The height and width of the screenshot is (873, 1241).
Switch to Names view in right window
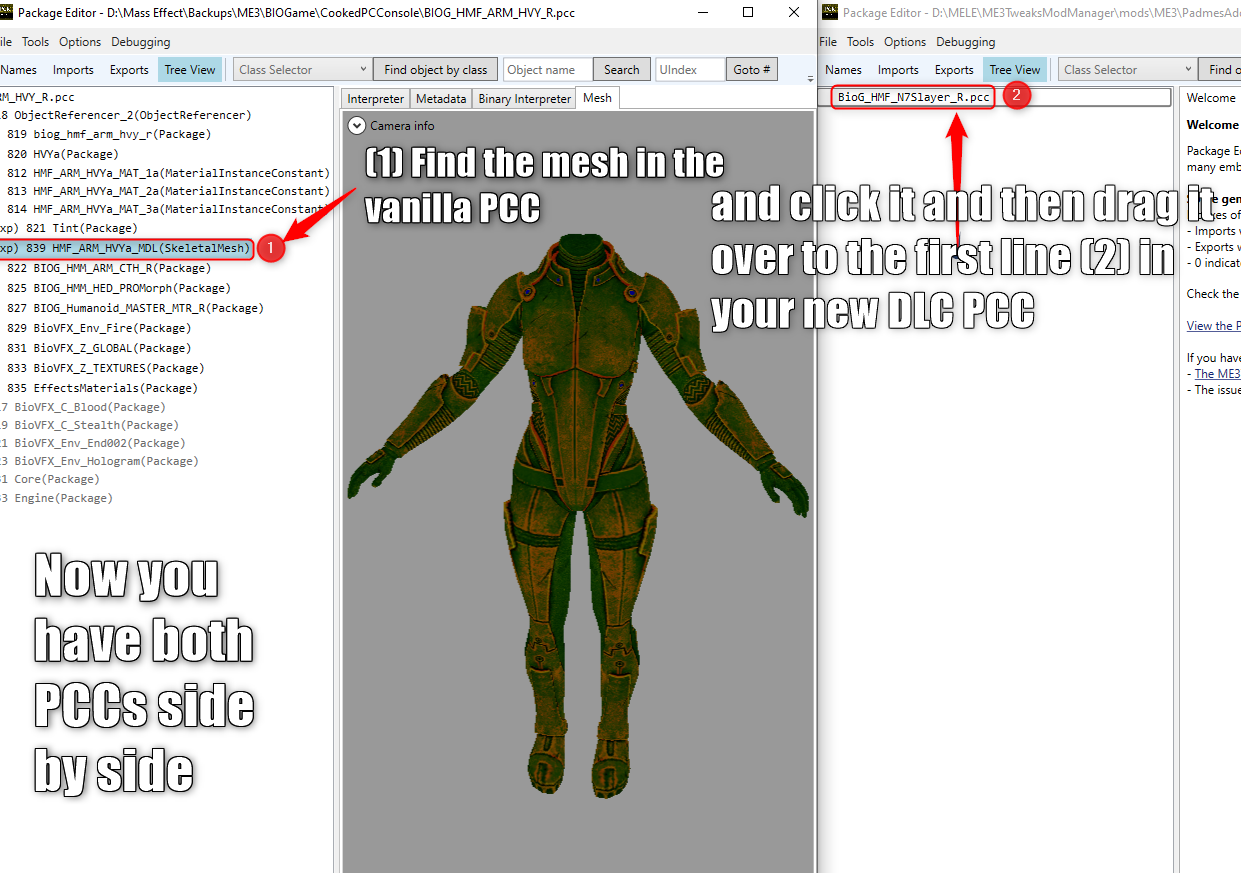[x=844, y=70]
